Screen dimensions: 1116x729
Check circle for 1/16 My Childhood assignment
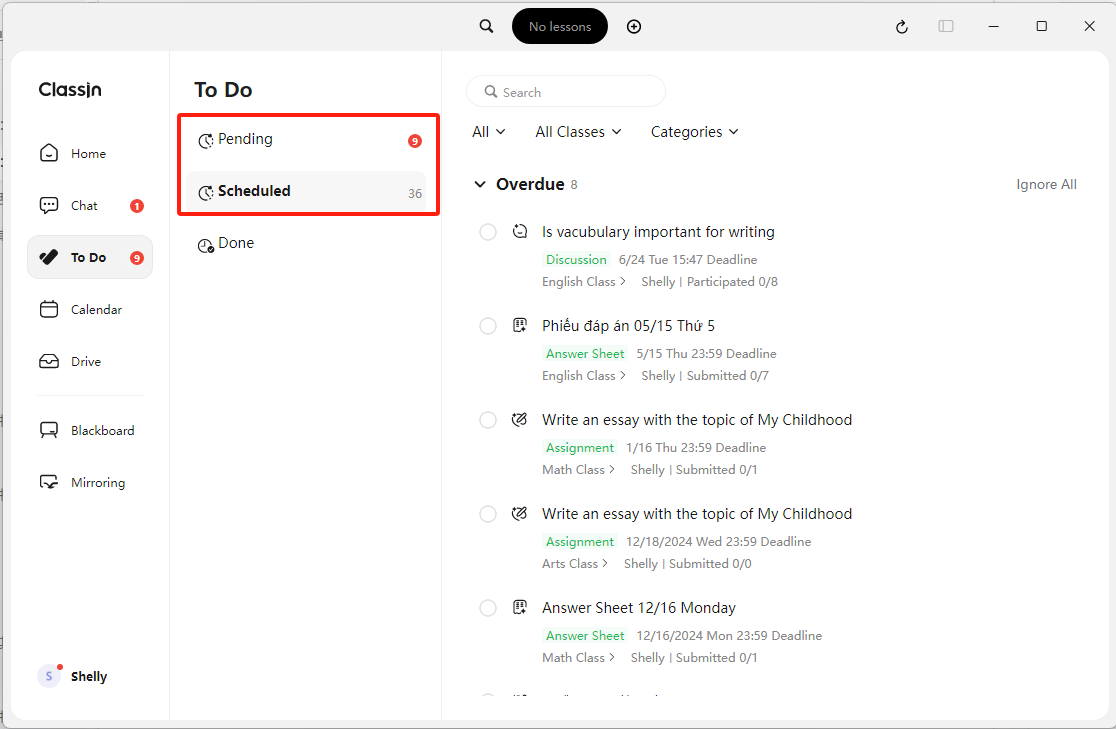(488, 420)
